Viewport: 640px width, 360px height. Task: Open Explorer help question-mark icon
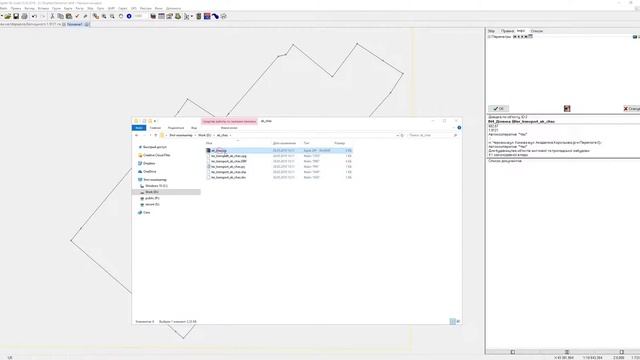[459, 128]
